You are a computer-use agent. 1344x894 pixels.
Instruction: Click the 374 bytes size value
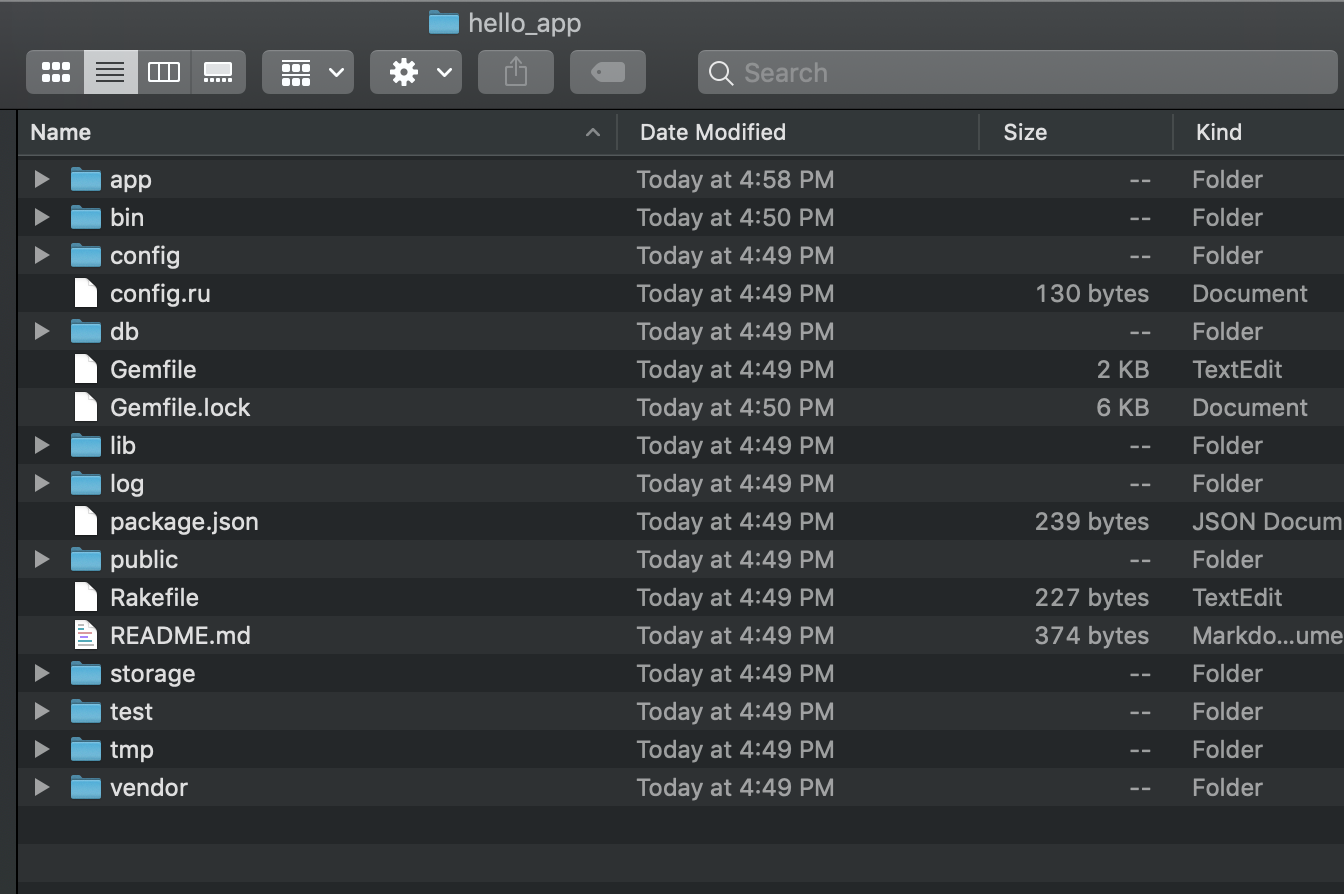(x=1092, y=635)
